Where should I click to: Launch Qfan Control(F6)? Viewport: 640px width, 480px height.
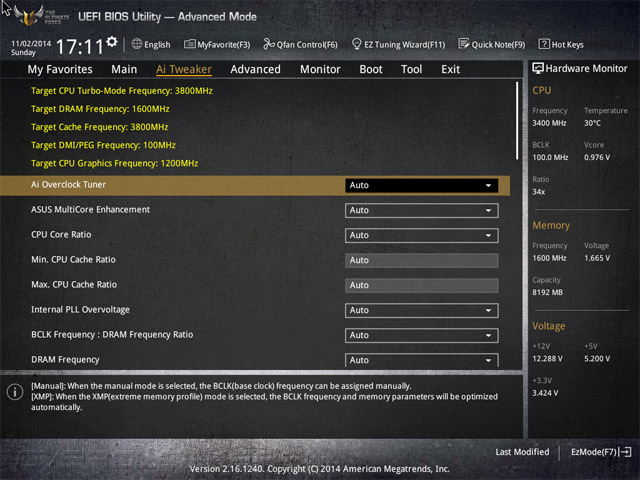pos(300,44)
